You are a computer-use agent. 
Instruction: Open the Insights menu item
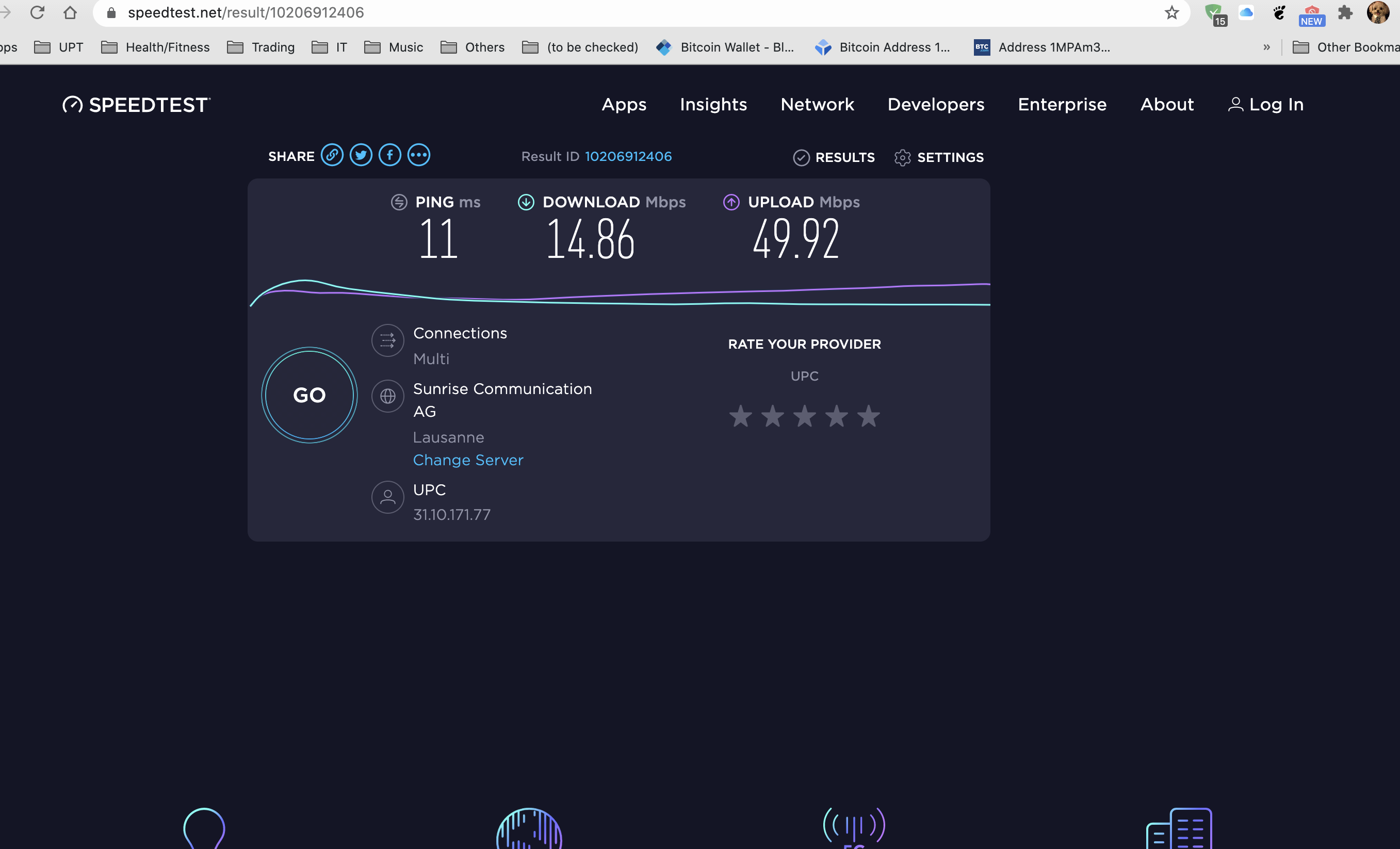click(x=713, y=105)
